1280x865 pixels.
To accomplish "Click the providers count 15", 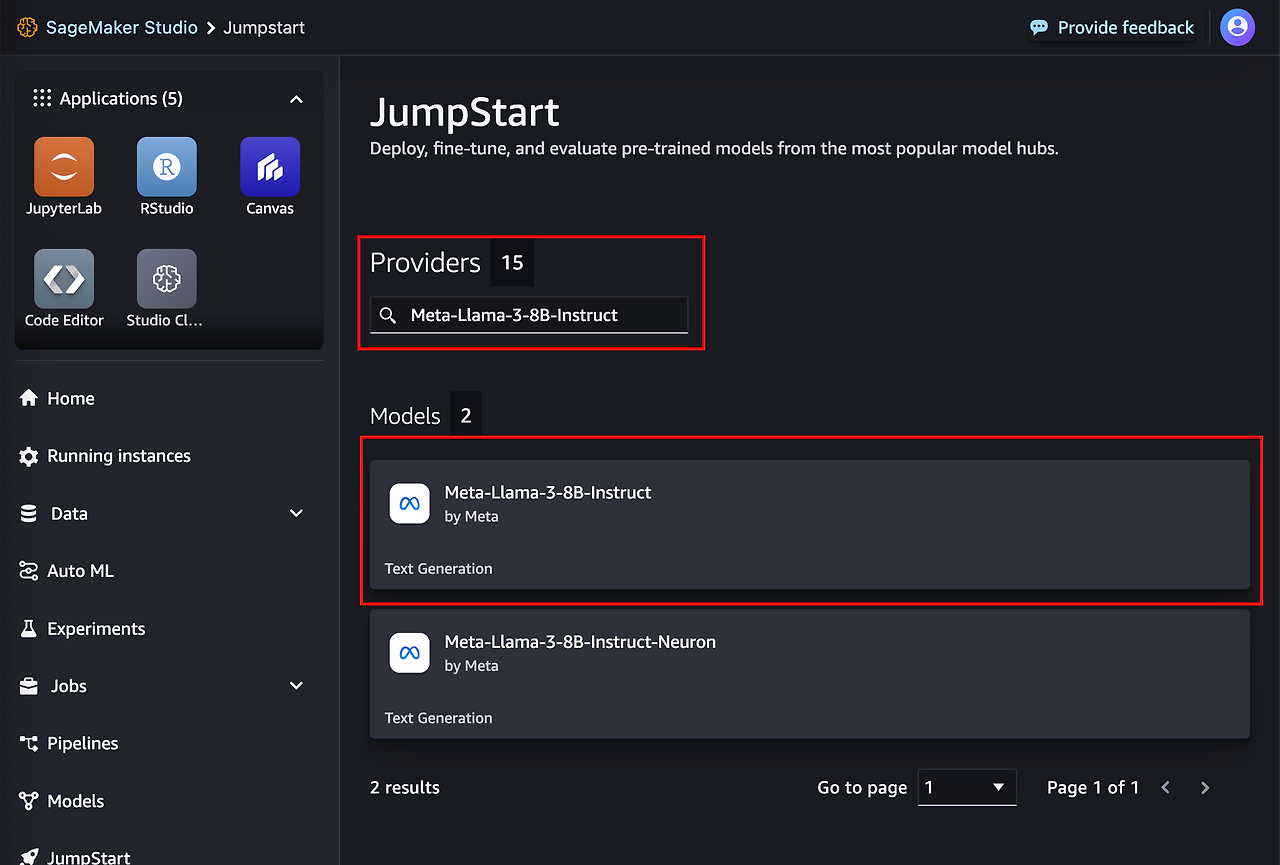I will (x=512, y=262).
